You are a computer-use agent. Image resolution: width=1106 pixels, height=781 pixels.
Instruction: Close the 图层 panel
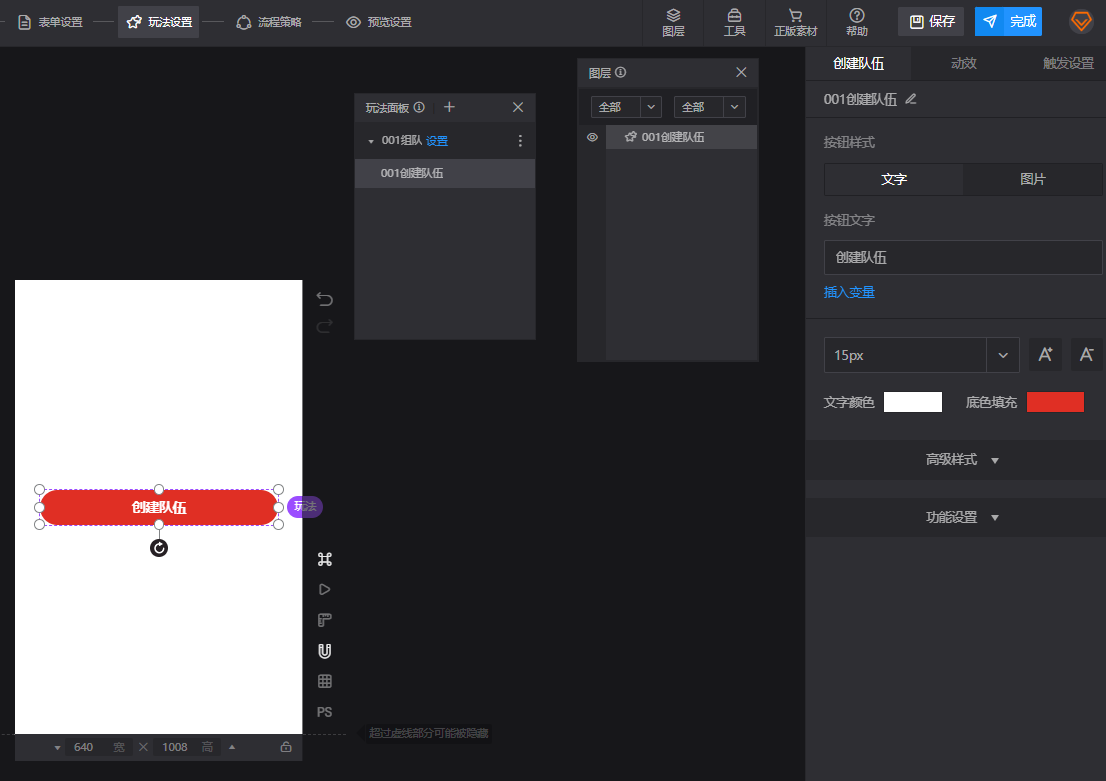click(741, 72)
